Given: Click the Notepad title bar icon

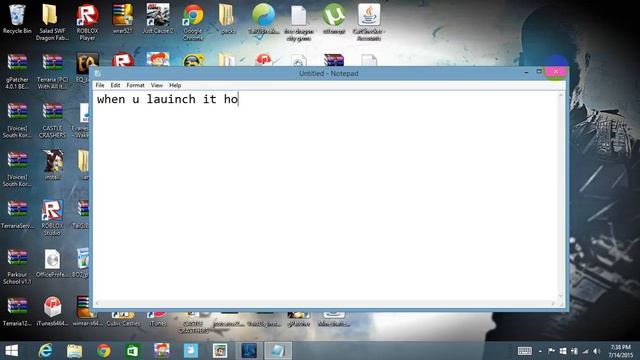Looking at the screenshot, I should tap(97, 73).
